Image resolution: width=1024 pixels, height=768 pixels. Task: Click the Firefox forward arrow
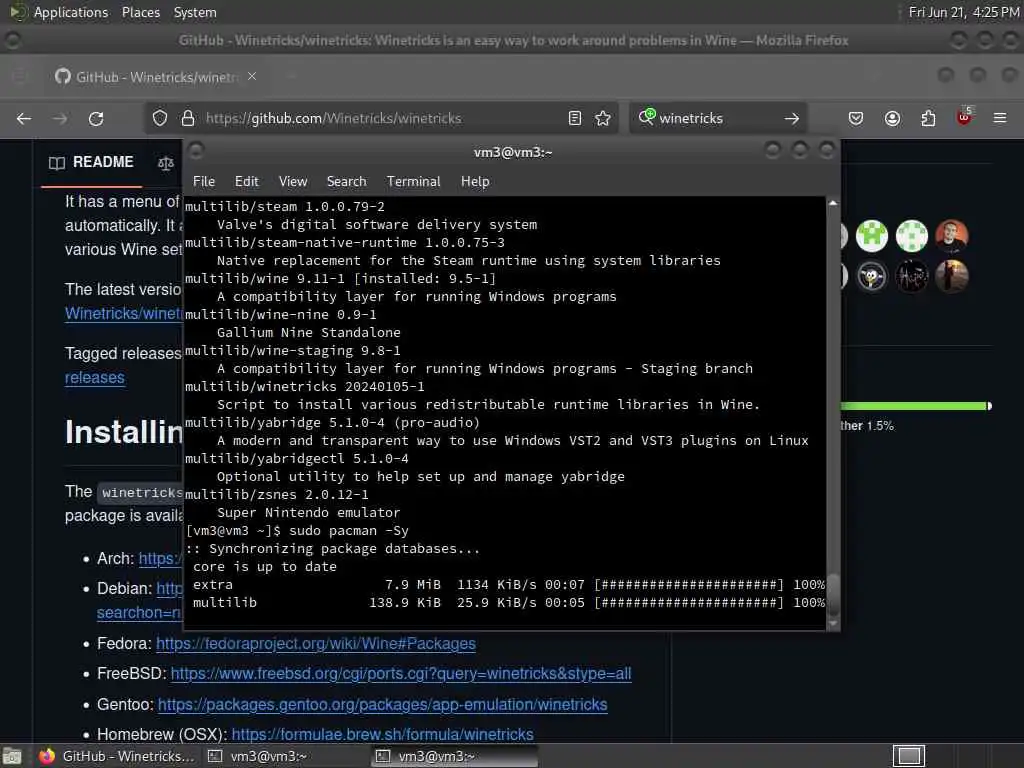point(60,118)
